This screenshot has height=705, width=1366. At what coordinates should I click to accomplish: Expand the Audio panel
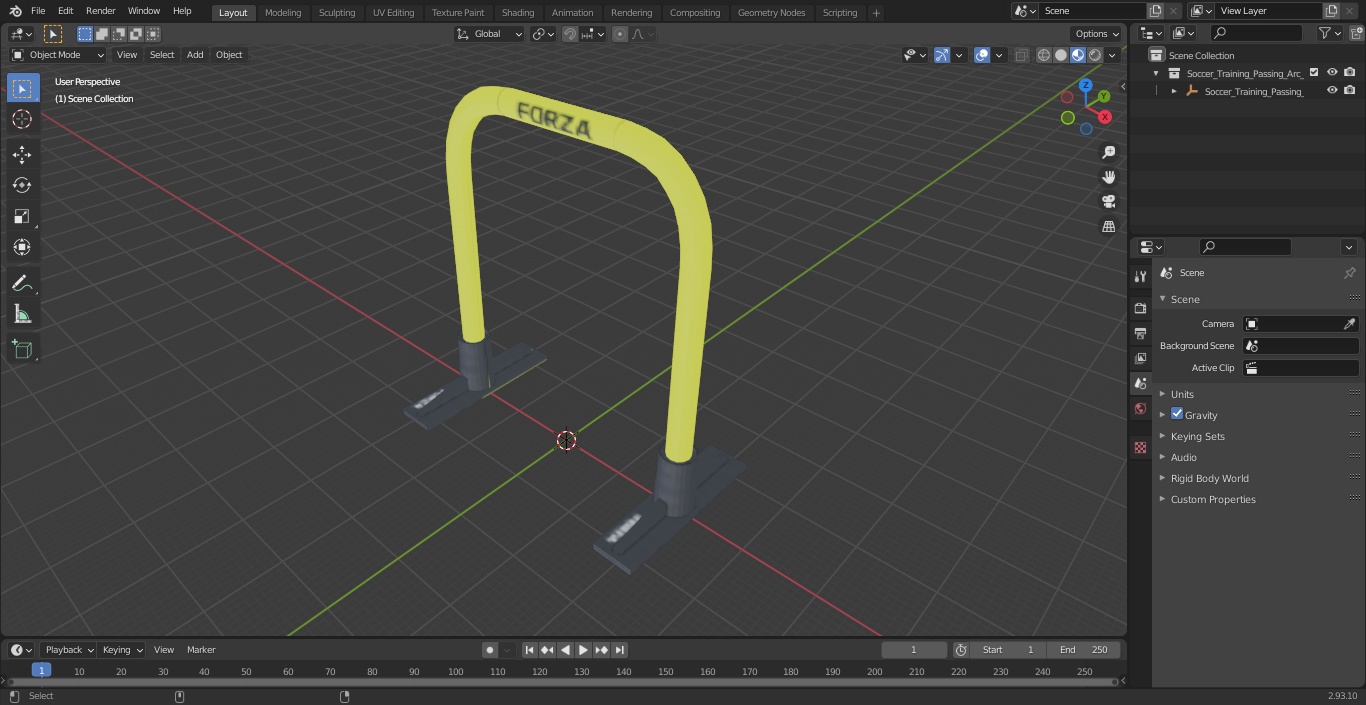coord(1183,457)
